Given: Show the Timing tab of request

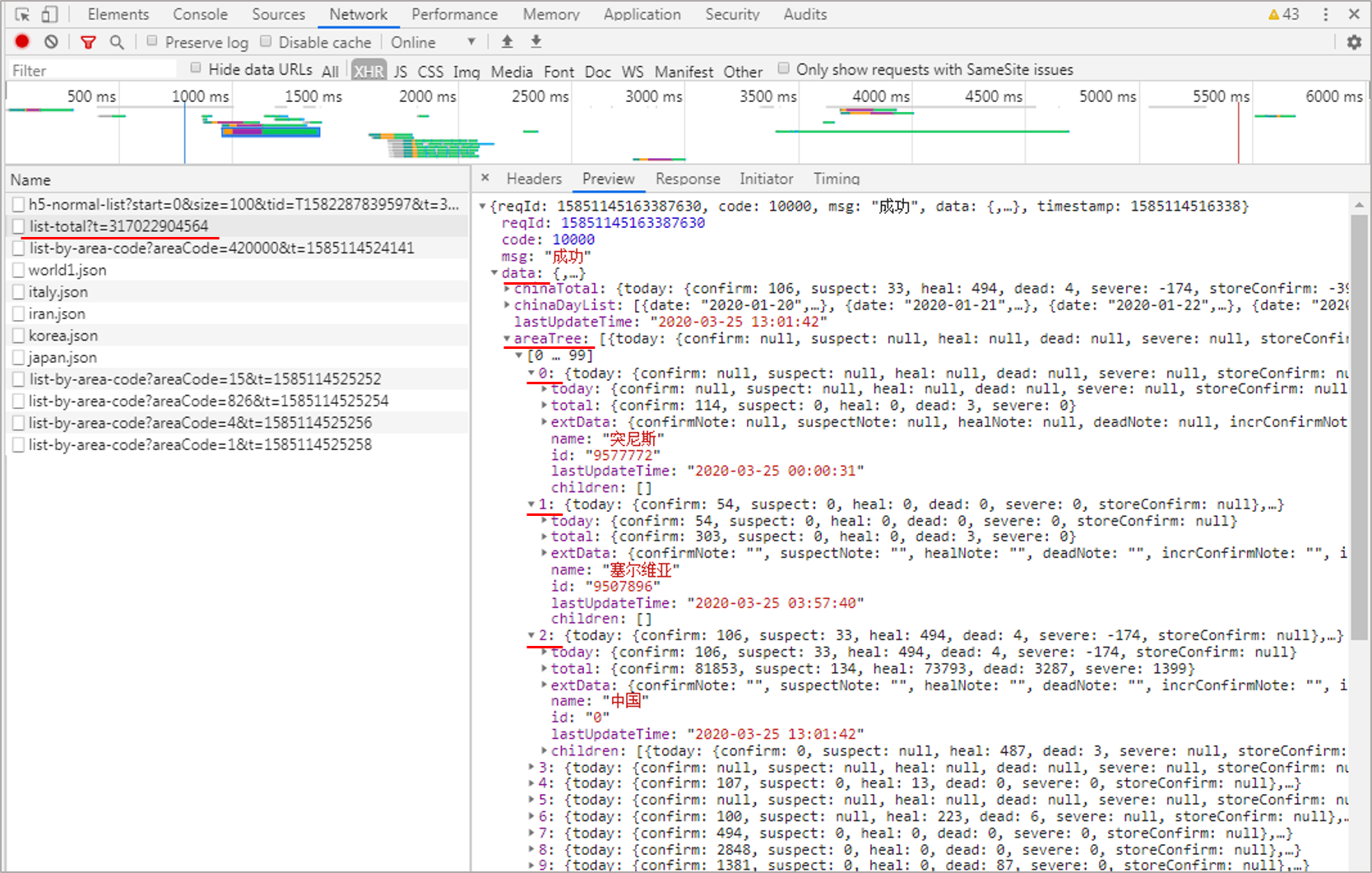Looking at the screenshot, I should click(837, 179).
